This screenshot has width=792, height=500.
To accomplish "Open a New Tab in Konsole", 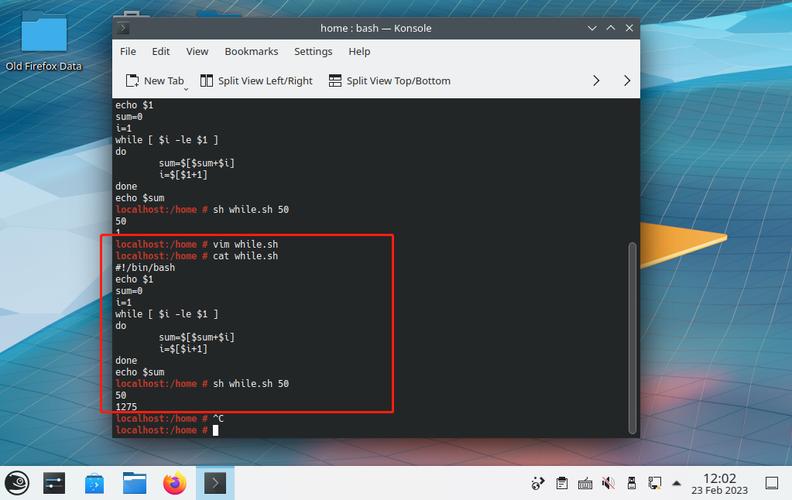I will pos(155,81).
